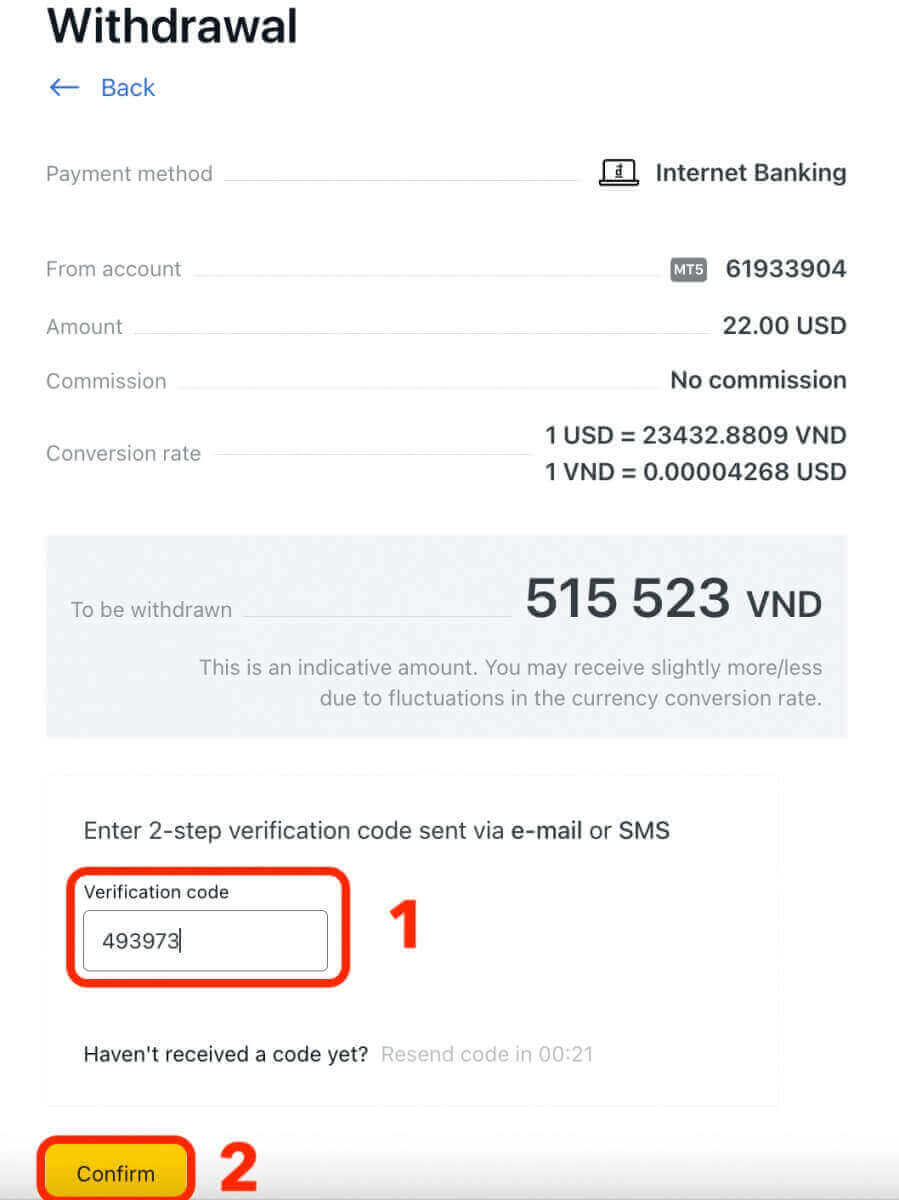Click the Resend code countdown link
The image size is (899, 1200).
[x=487, y=1054]
